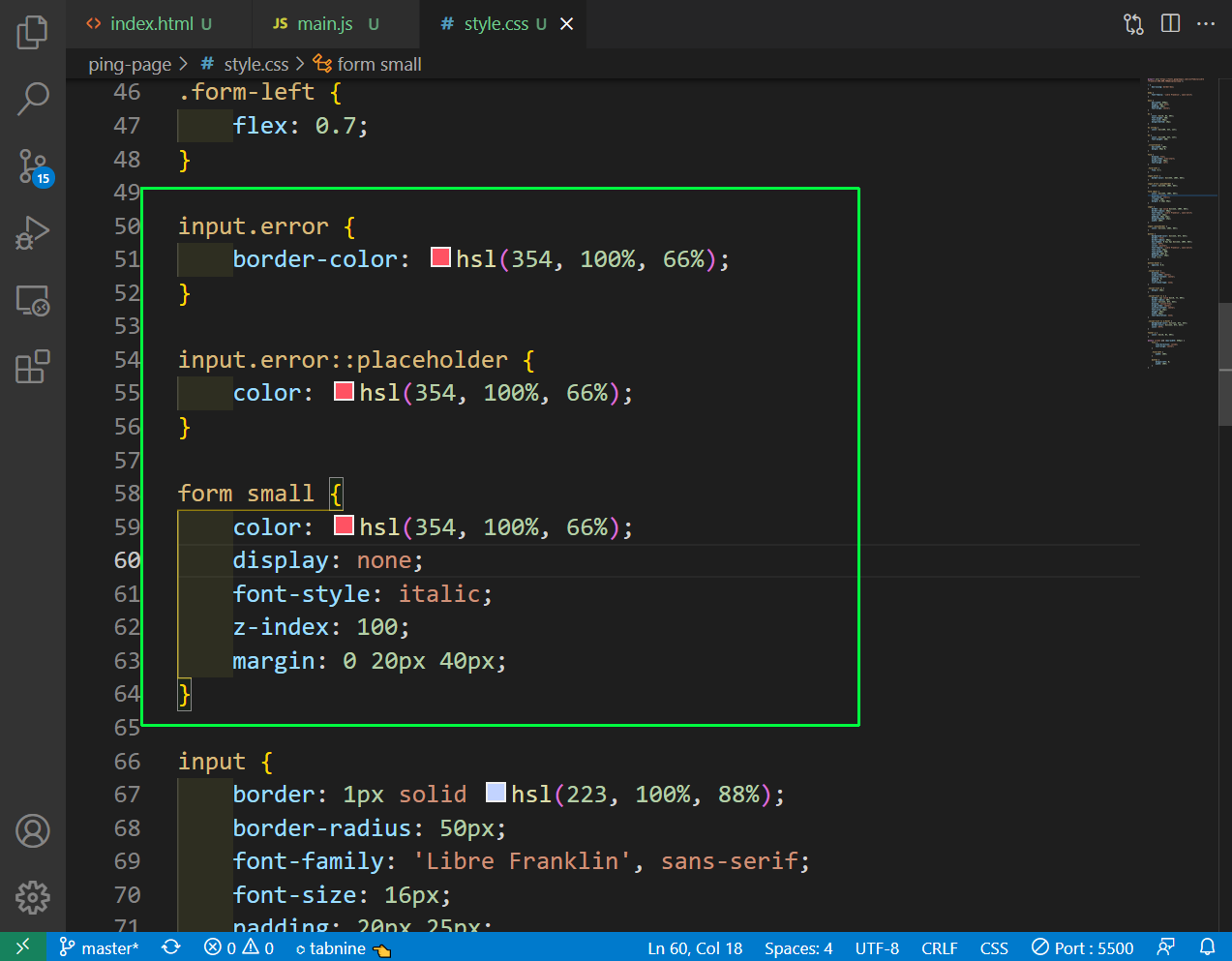Change language mode CSS

[994, 947]
